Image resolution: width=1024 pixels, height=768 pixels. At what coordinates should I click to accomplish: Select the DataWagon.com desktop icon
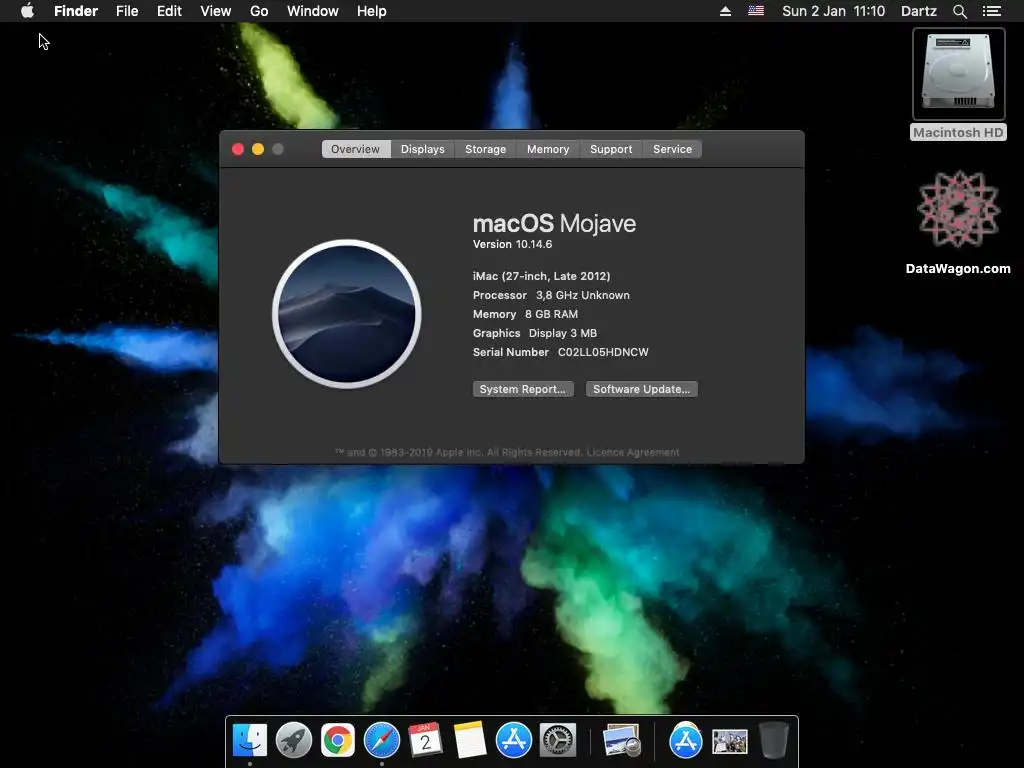coord(958,222)
